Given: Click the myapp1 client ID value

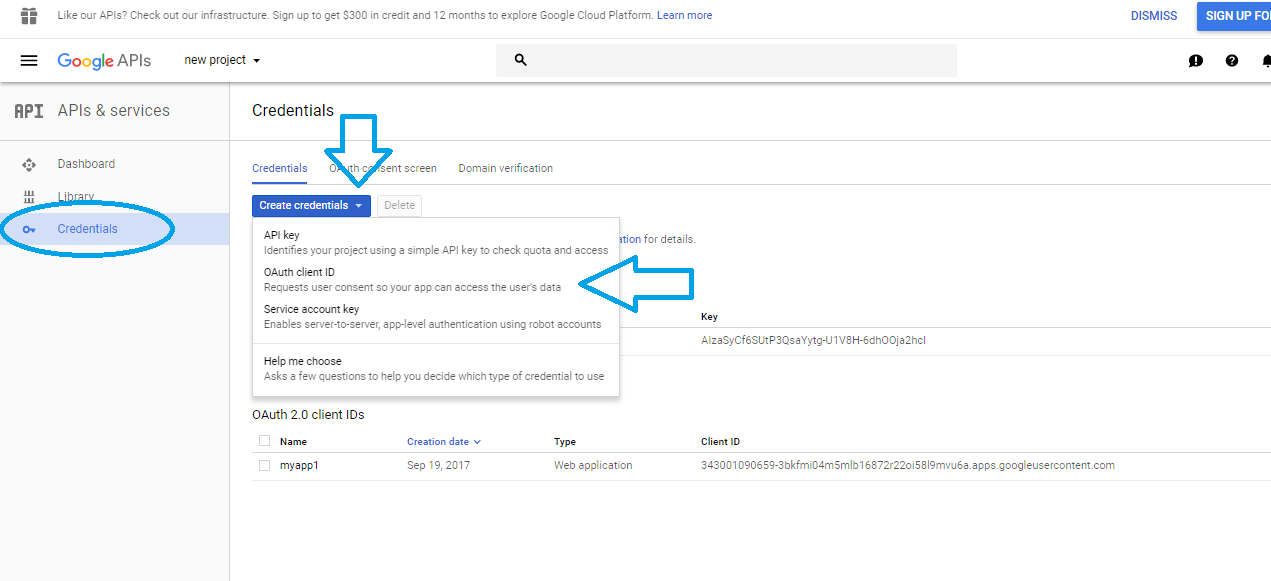Looking at the screenshot, I should tap(908, 465).
